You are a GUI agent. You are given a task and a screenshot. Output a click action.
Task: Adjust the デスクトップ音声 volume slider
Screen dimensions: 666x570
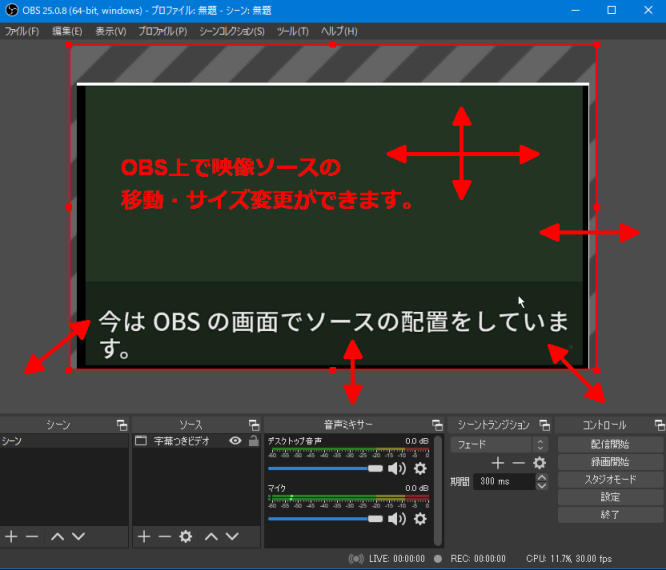(325, 468)
